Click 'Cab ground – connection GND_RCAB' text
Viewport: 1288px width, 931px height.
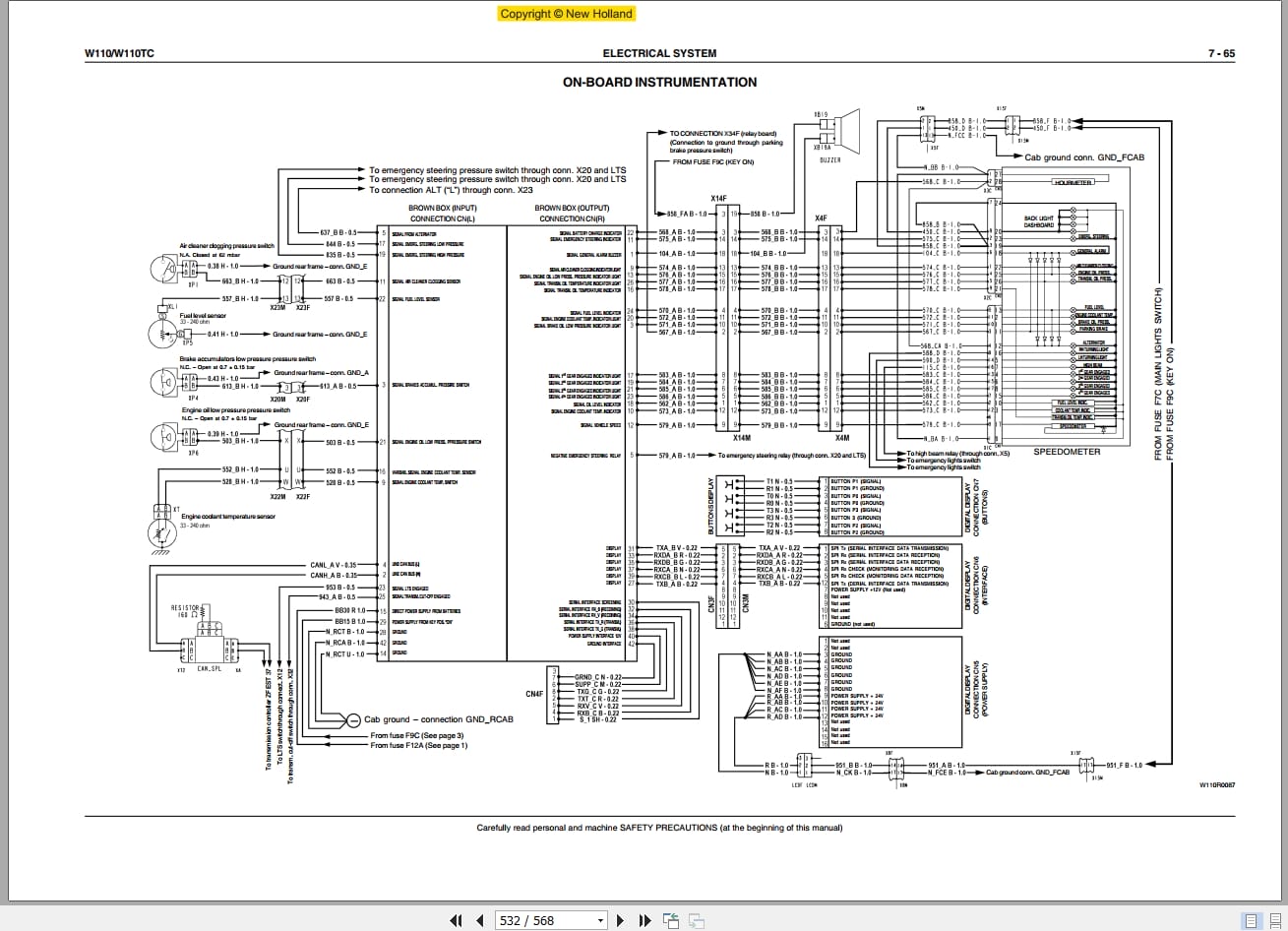pyautogui.click(x=439, y=719)
